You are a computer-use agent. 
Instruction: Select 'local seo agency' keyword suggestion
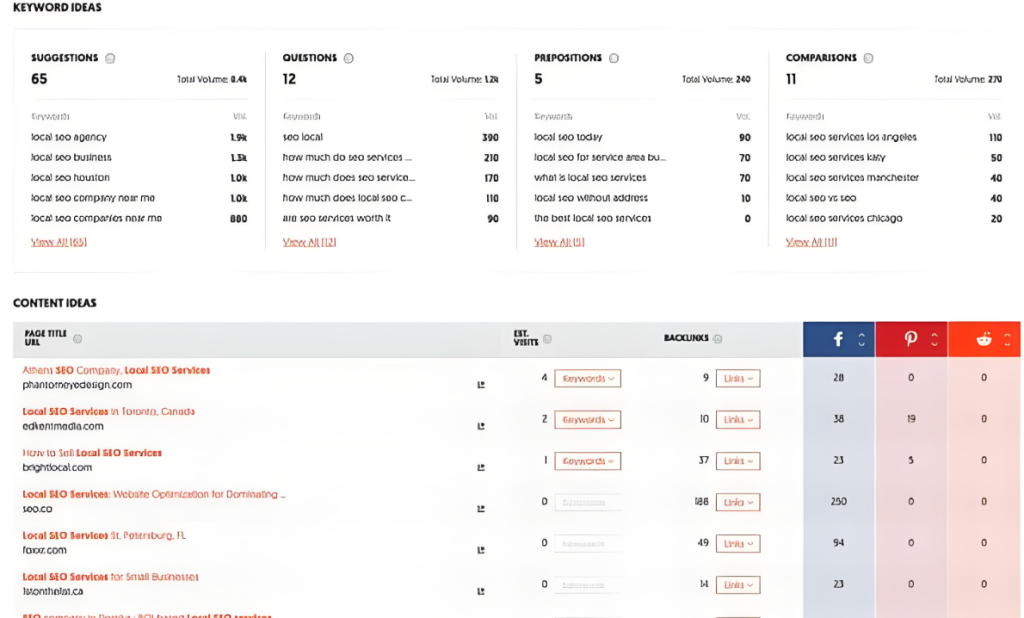[x=68, y=137]
